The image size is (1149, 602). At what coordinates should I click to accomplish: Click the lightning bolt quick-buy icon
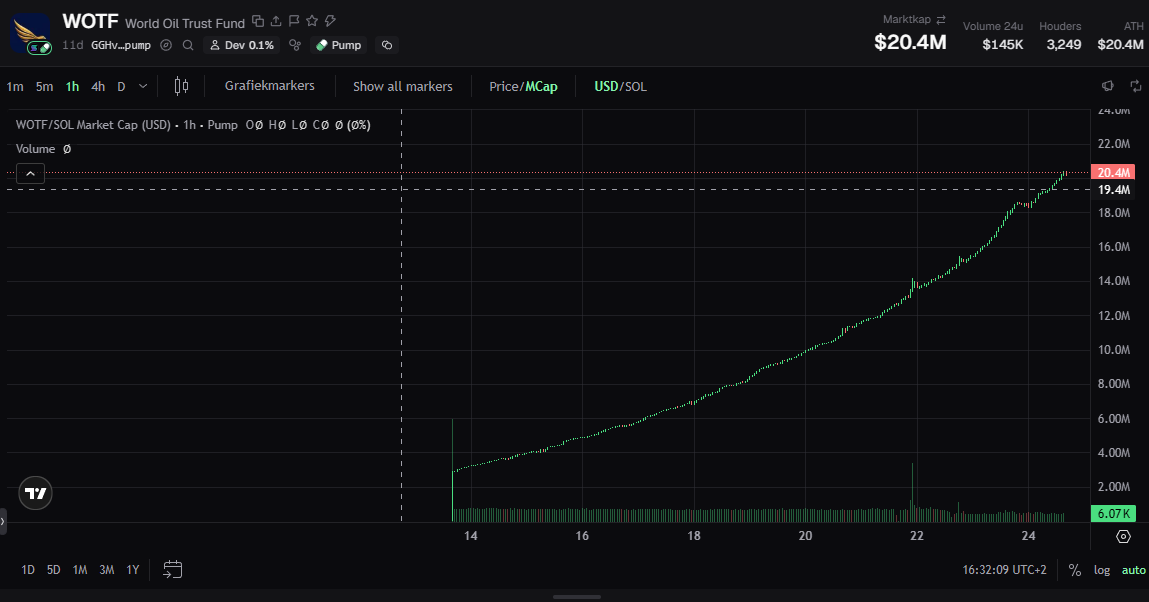(x=330, y=21)
